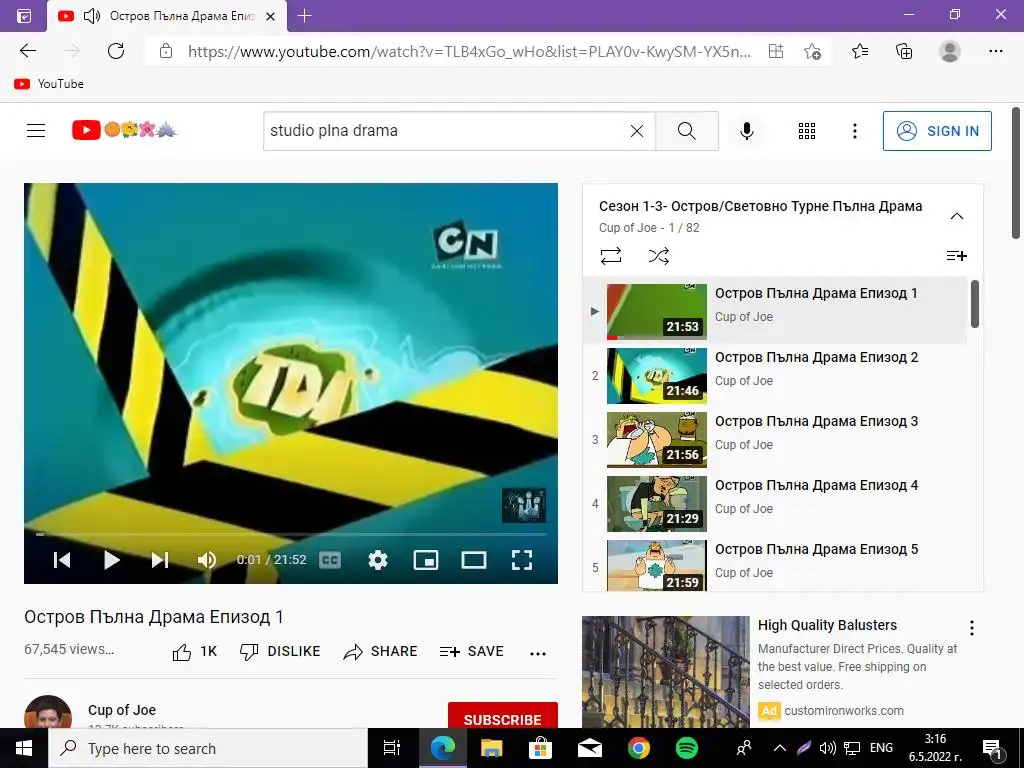Subscribe to Cup of Joe channel
The height and width of the screenshot is (768, 1024).
pos(502,716)
